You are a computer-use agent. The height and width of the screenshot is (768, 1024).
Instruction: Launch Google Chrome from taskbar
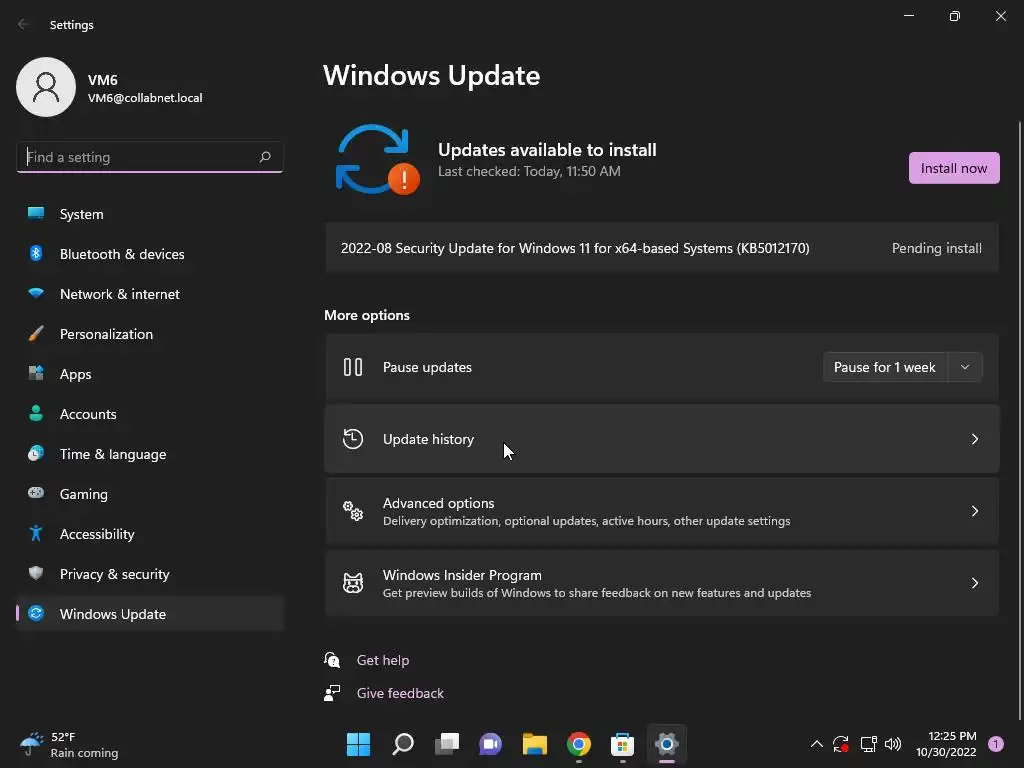click(579, 744)
